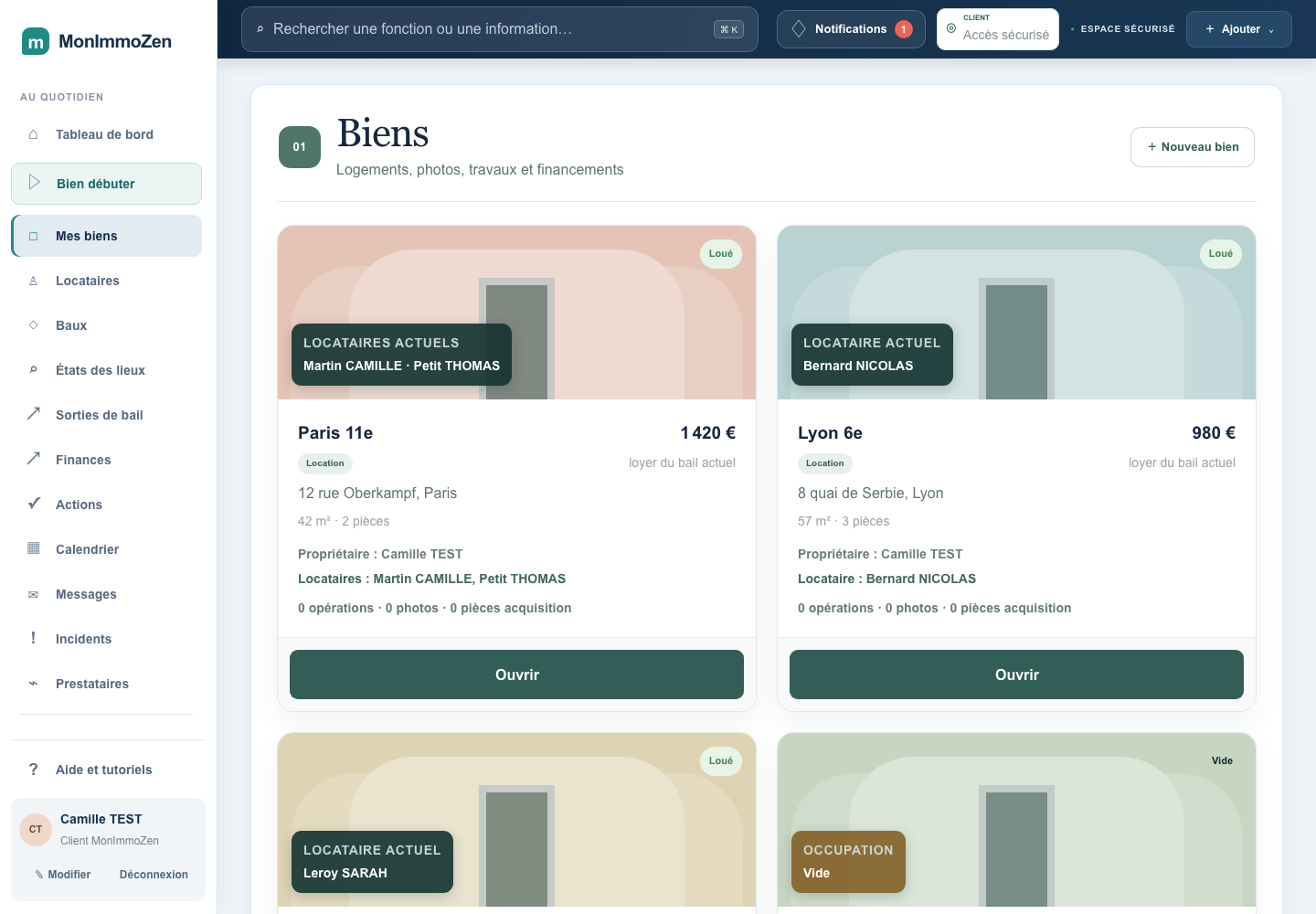
Task: Open the Incidents section
Action: pos(106,639)
